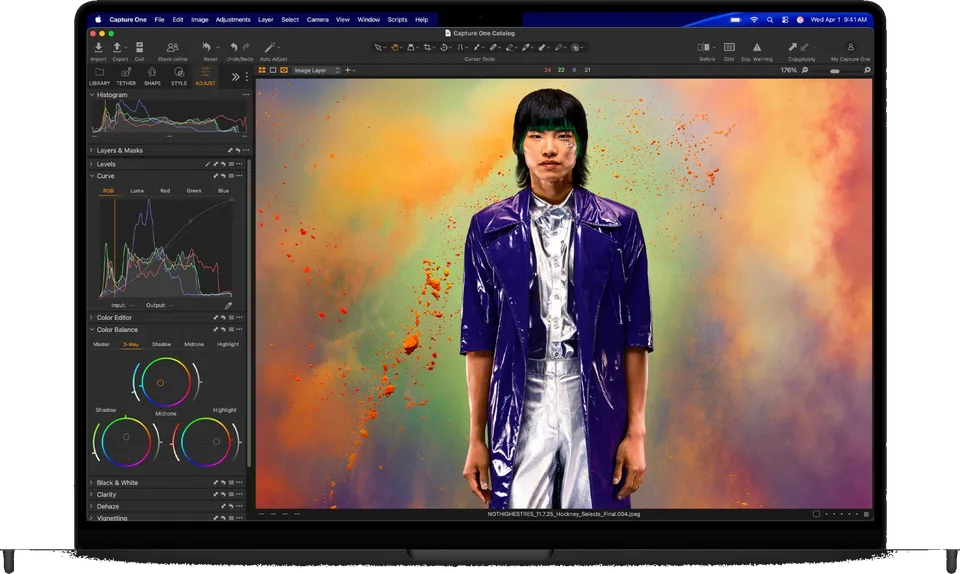Open Image Layer dropdown
This screenshot has width=960, height=574.
tap(316, 70)
